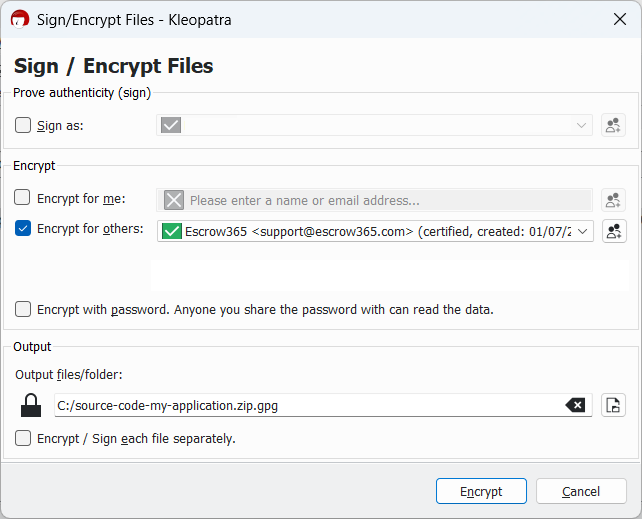The image size is (642, 519).
Task: Toggle Encrypt / Sign each file separately
Action: 23,438
